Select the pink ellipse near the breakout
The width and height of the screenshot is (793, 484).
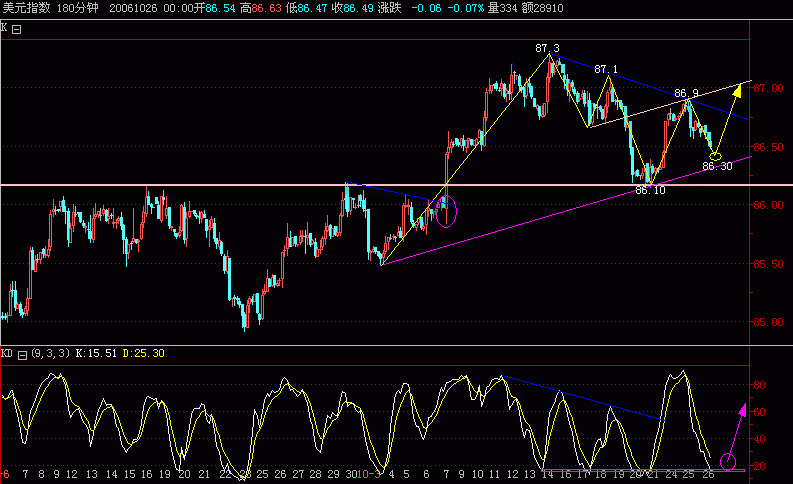coord(447,211)
